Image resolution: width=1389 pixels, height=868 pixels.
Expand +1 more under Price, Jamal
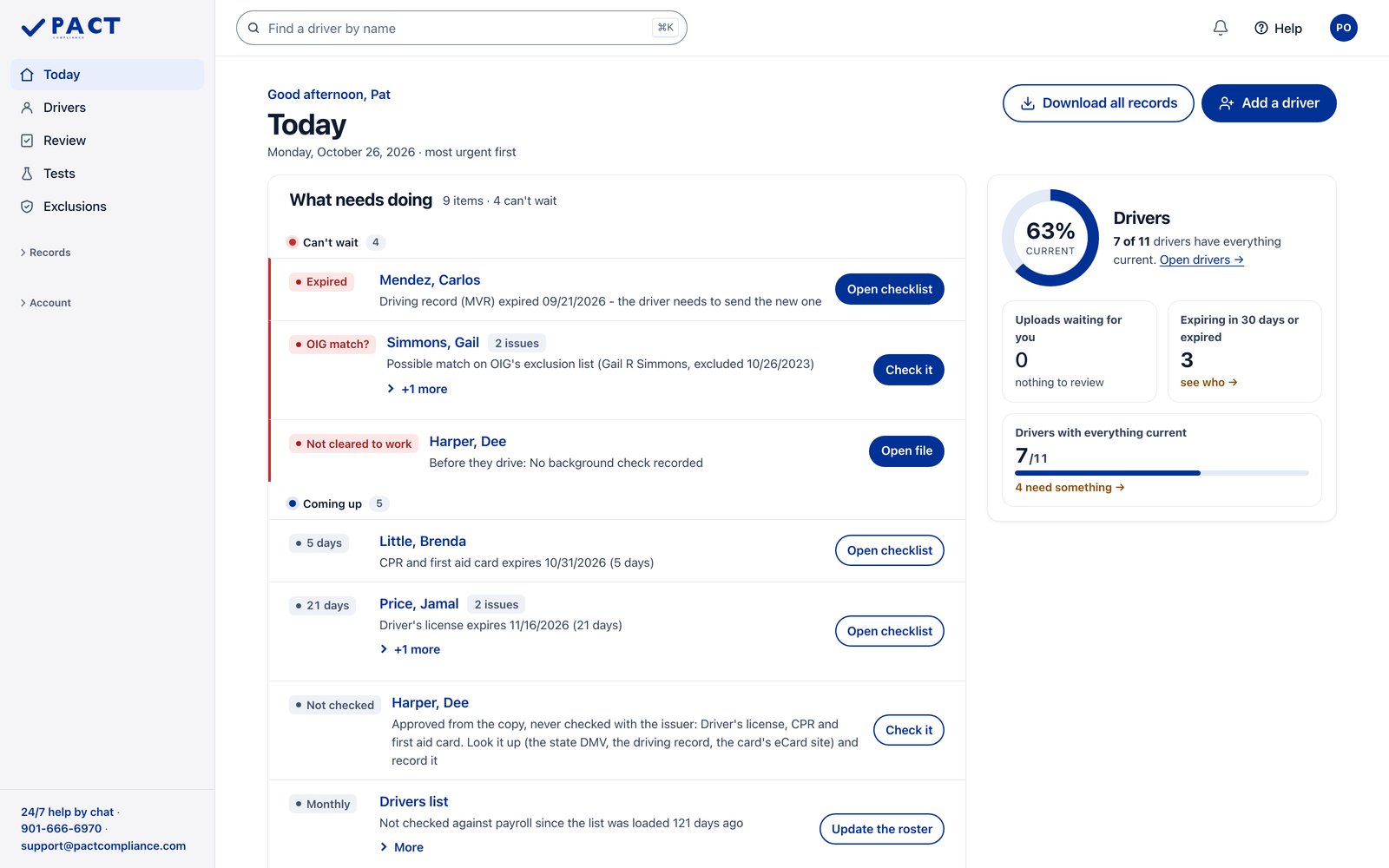[x=410, y=649]
